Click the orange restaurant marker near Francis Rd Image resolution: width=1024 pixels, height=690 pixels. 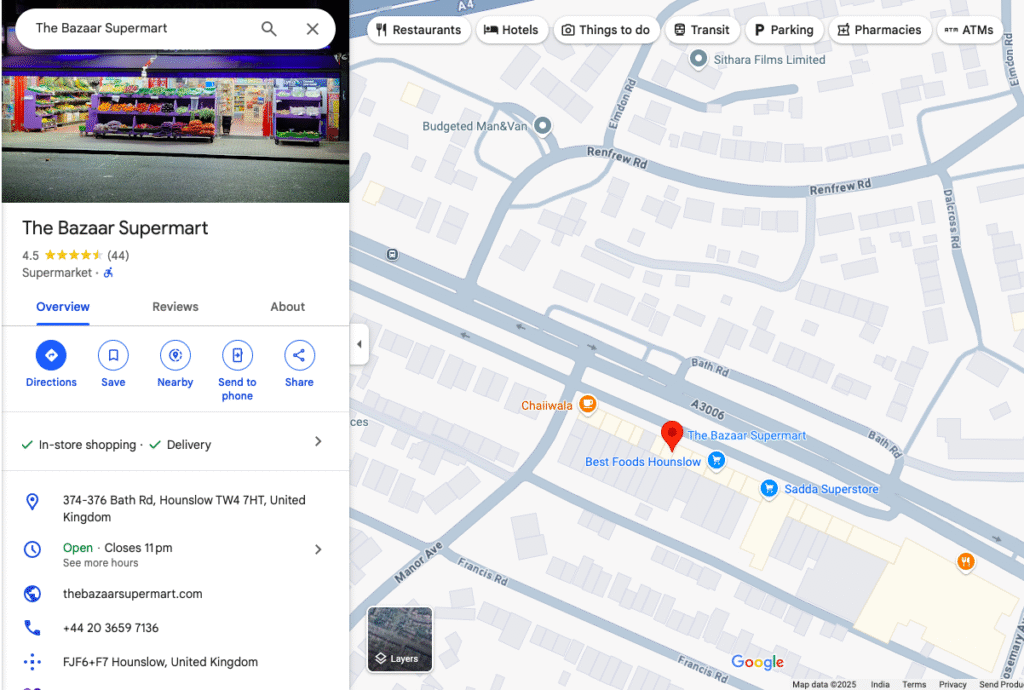coord(966,561)
